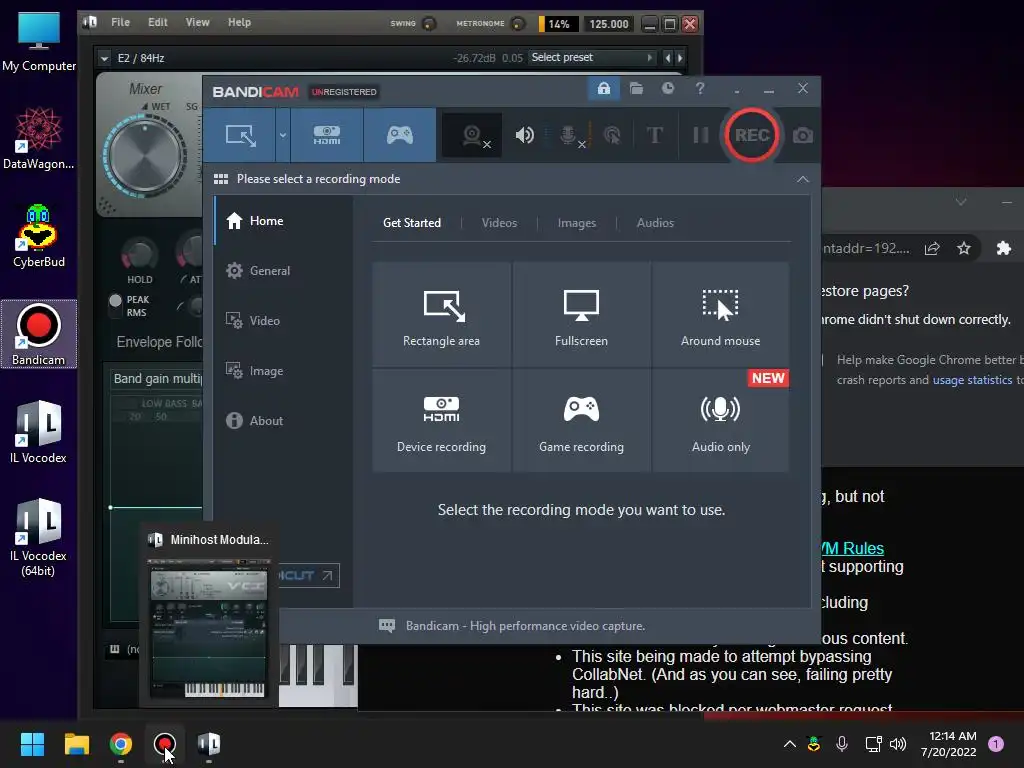
Task: Open Windows Start menu
Action: tap(32, 744)
